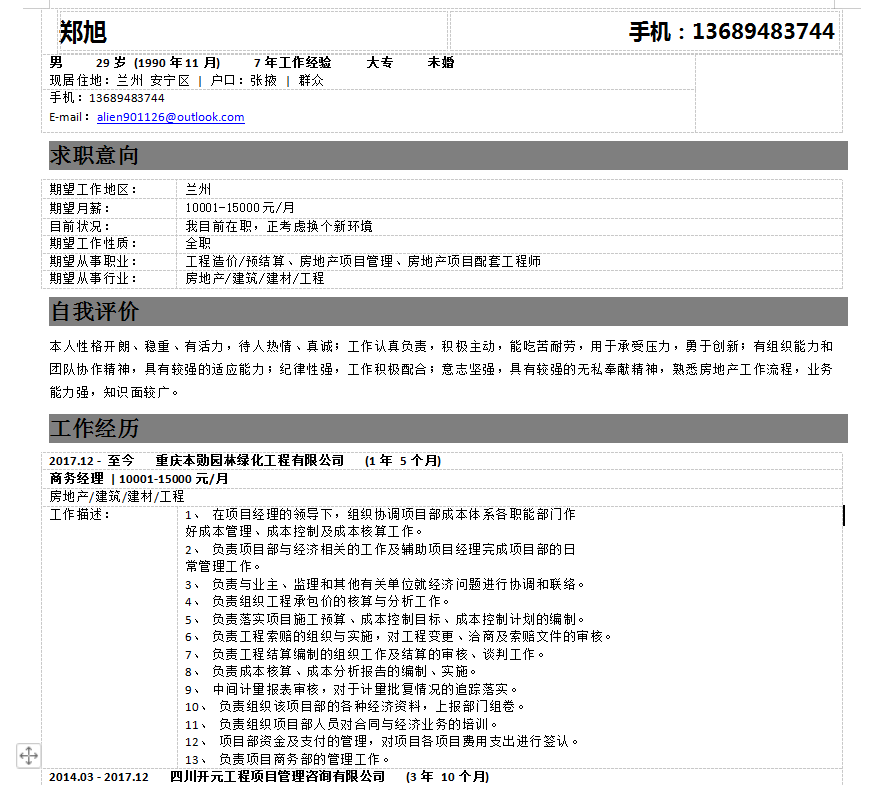Click duty item 5 about 项目施工预算

pyautogui.click(x=385, y=620)
